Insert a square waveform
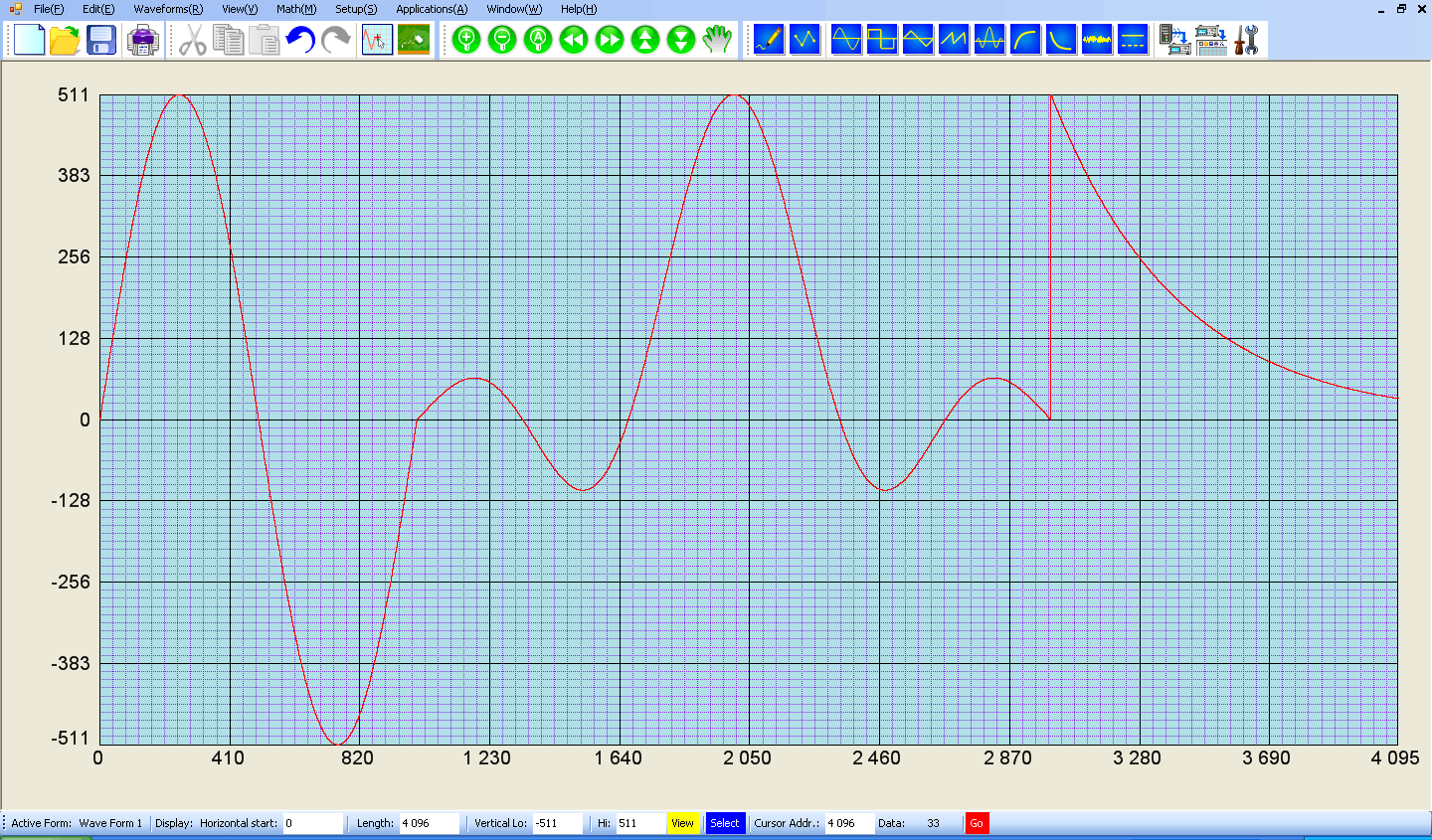Viewport: 1432px width, 840px height. 882,40
